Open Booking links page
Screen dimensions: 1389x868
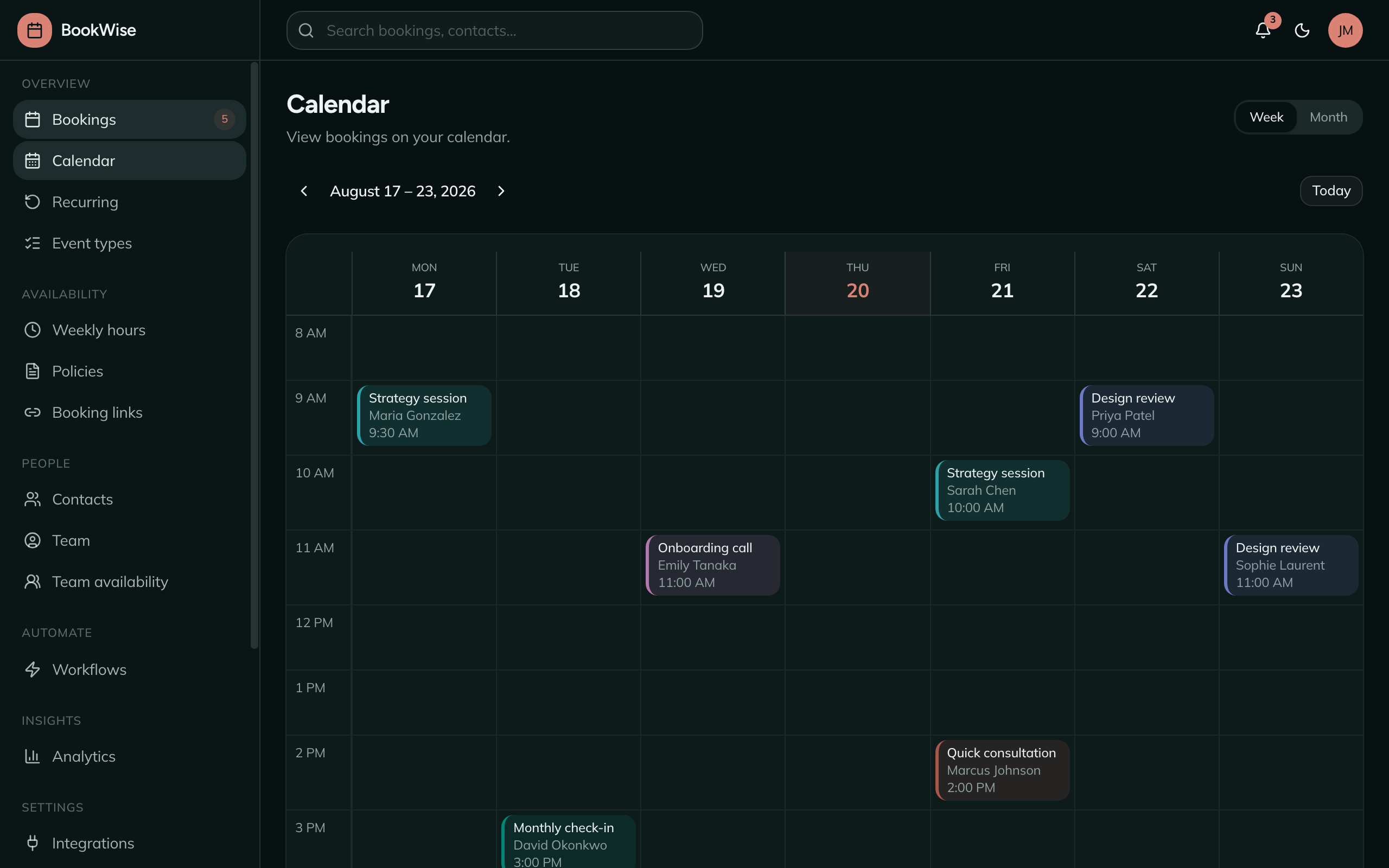[x=130, y=413]
